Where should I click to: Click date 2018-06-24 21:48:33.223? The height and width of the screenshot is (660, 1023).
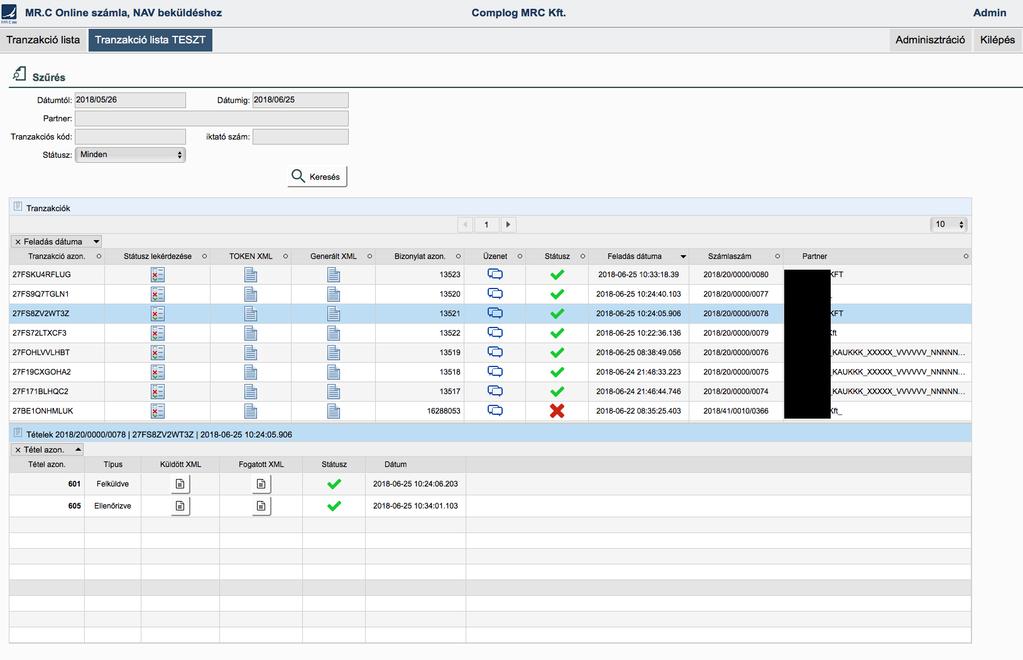[638, 372]
